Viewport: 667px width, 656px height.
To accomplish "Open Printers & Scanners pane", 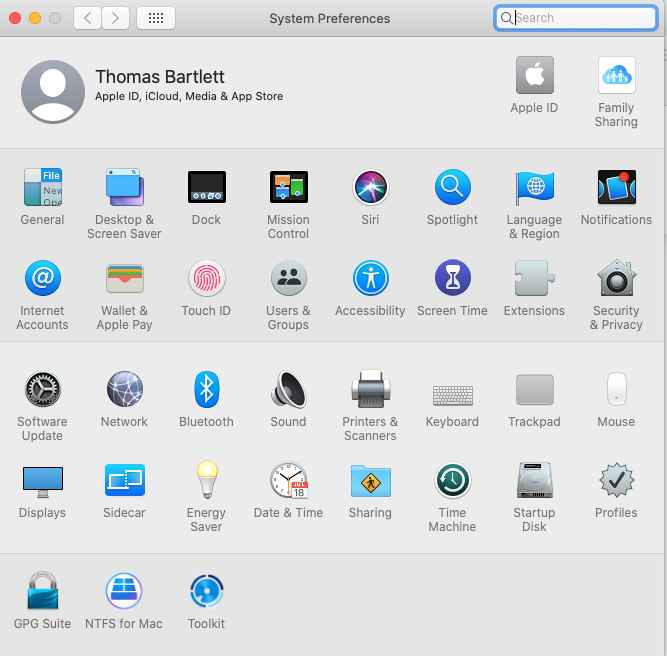I will click(371, 389).
